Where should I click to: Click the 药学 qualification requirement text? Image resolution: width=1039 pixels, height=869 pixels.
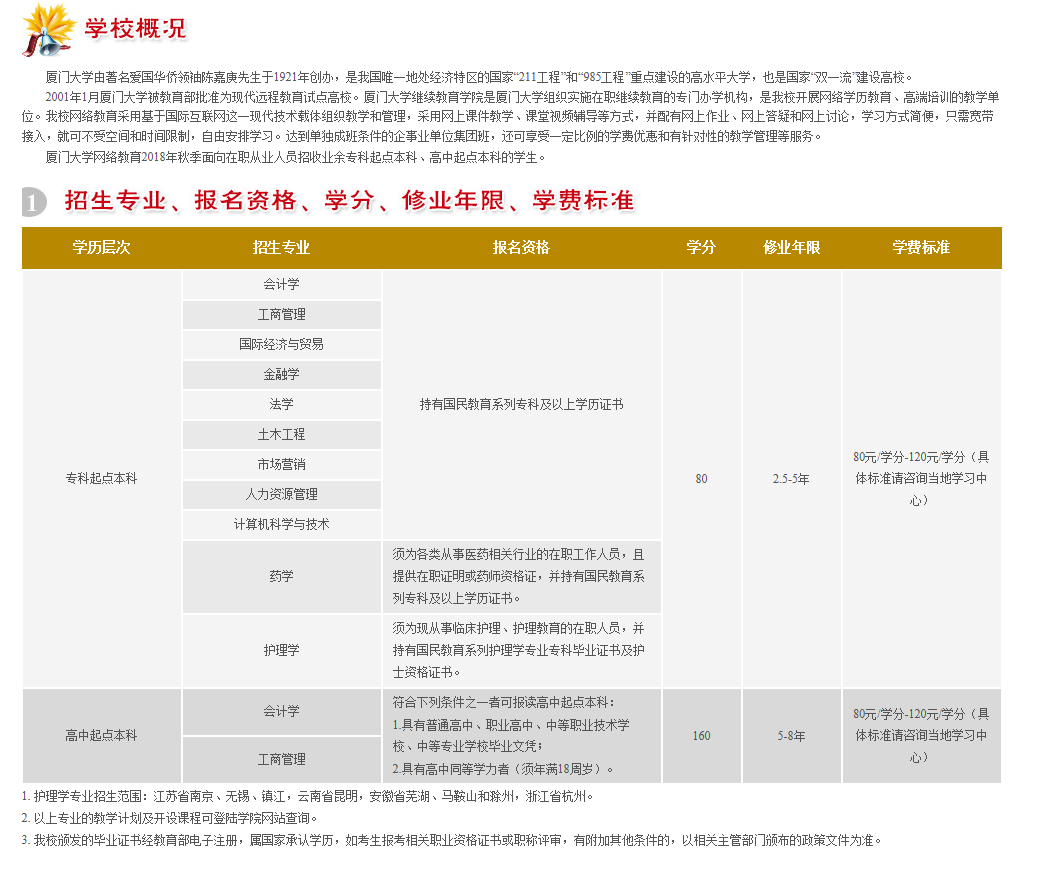pos(519,577)
